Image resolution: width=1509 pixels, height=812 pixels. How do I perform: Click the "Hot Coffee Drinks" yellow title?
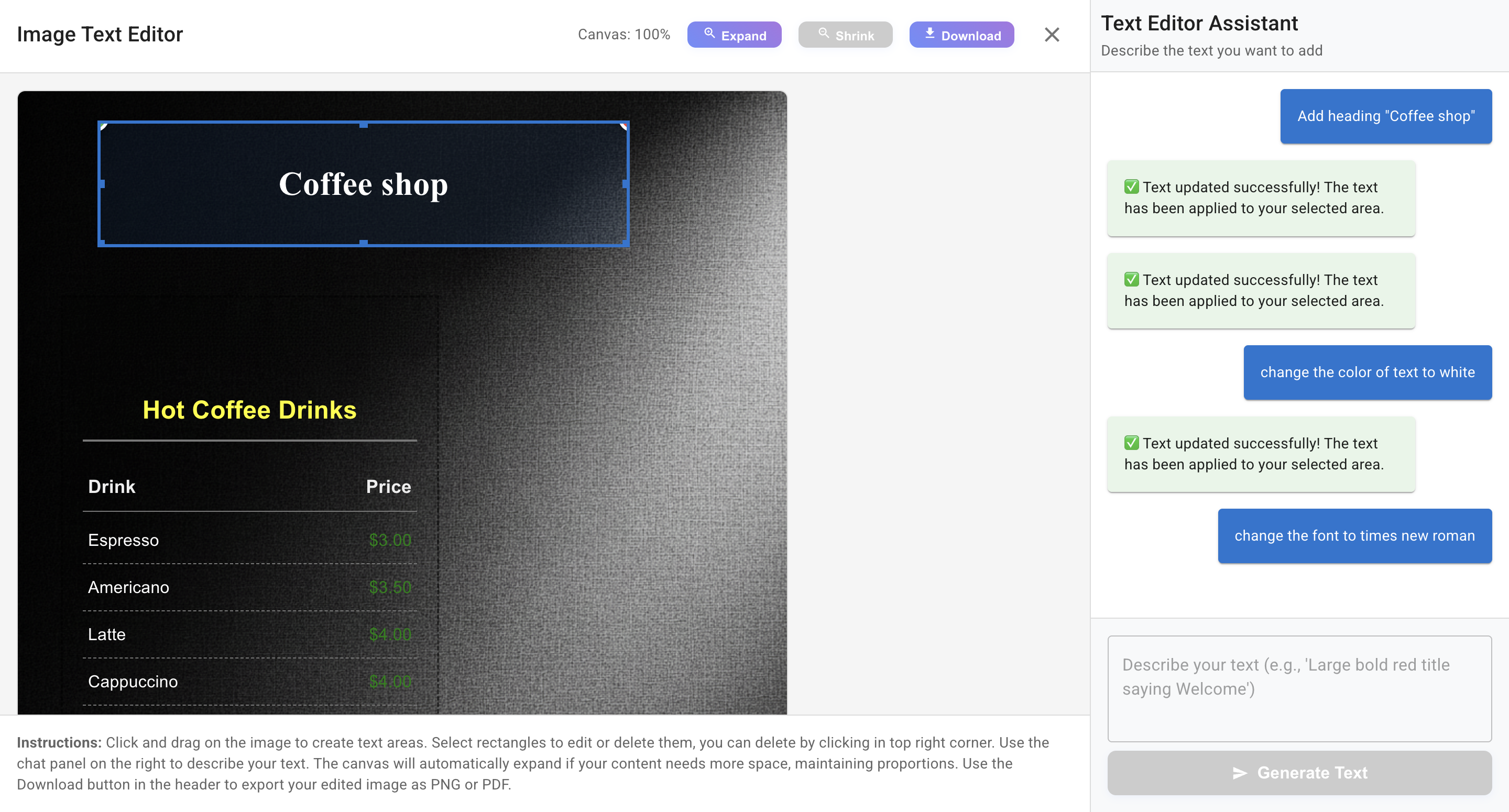pos(249,410)
